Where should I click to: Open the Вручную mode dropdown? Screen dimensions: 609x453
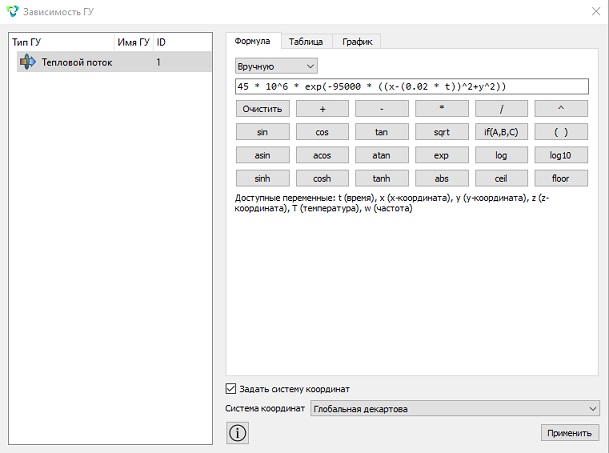(276, 66)
